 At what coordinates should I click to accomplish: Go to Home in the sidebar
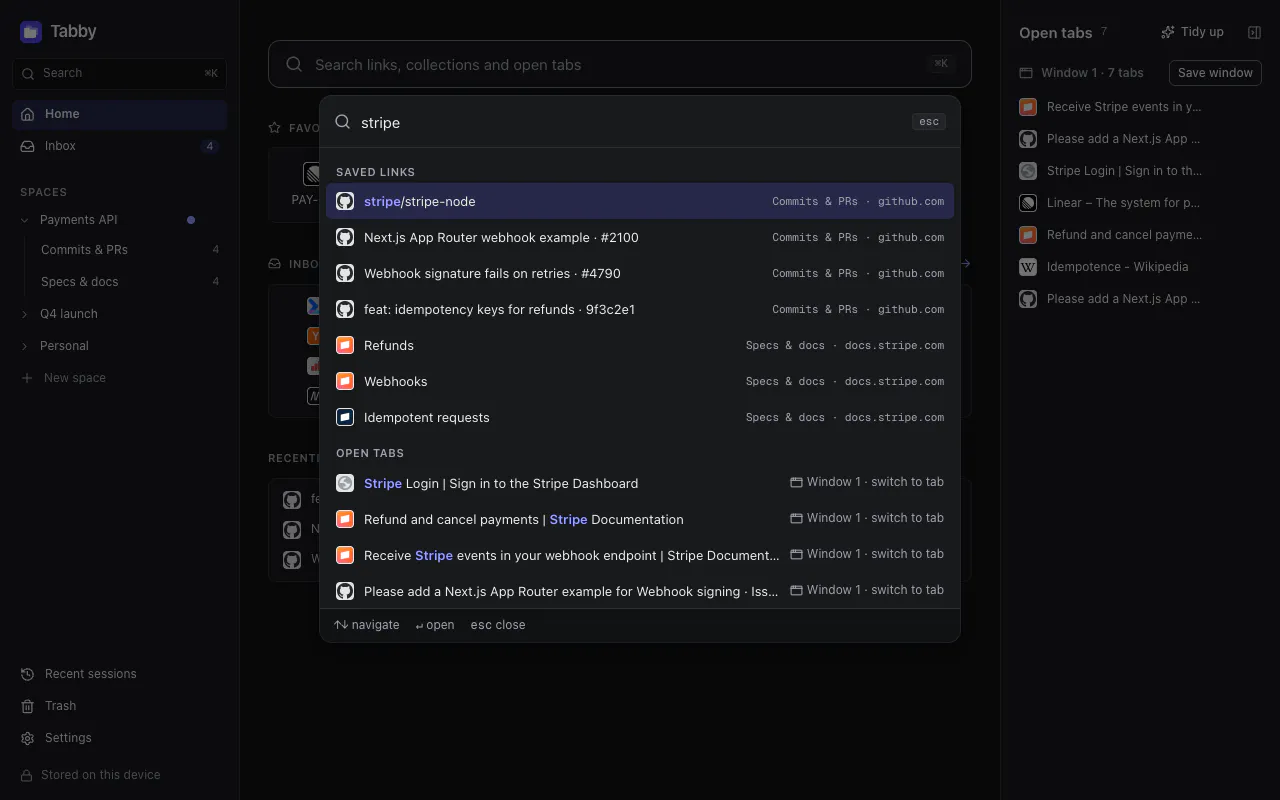click(120, 114)
